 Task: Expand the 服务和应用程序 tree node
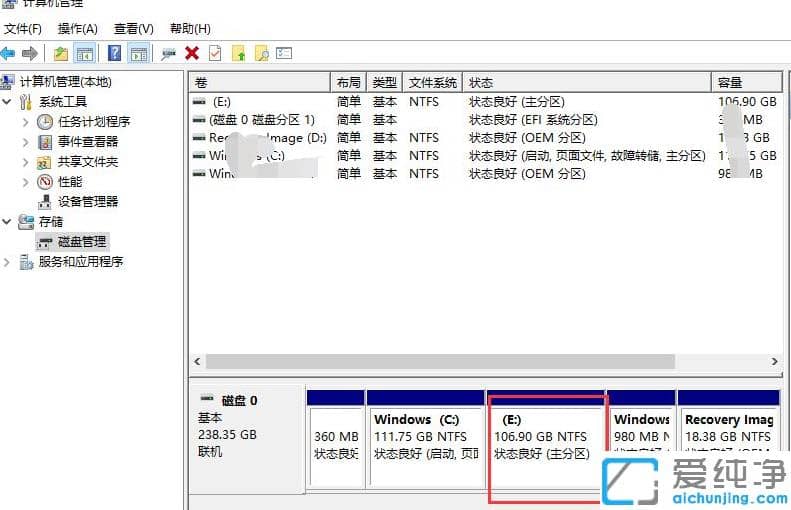(8, 262)
